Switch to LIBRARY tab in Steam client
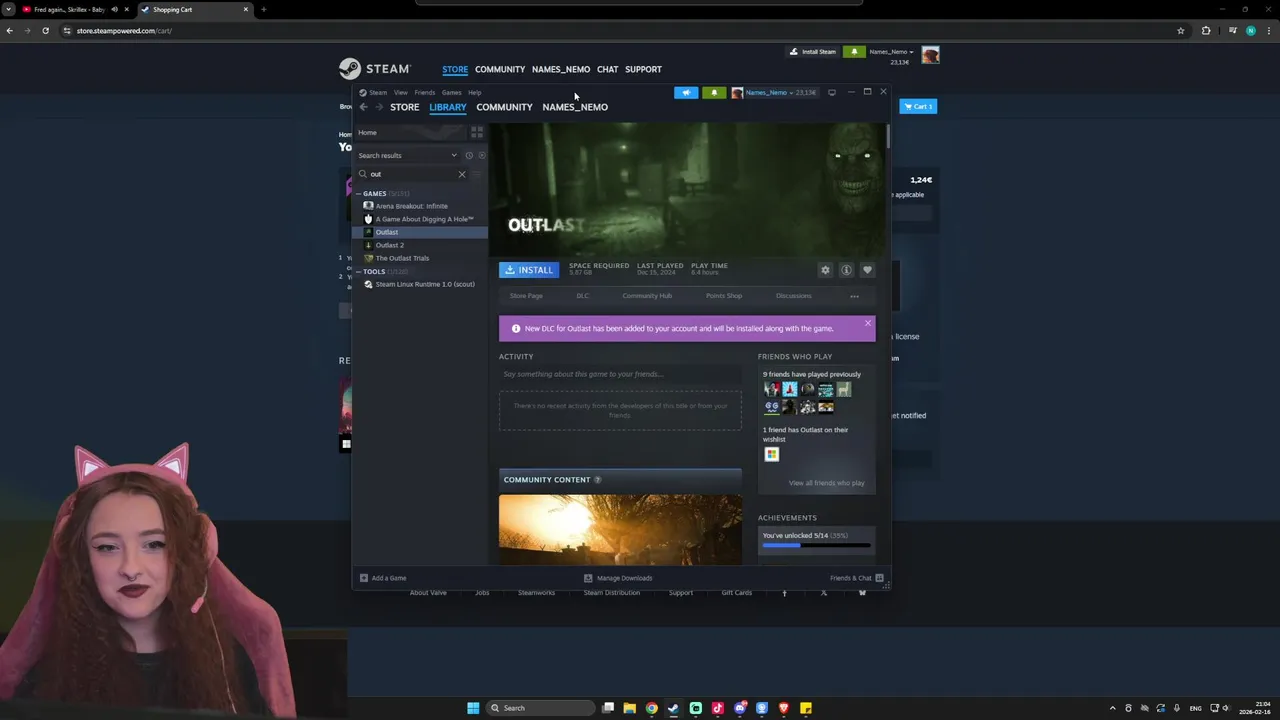 pyautogui.click(x=448, y=107)
